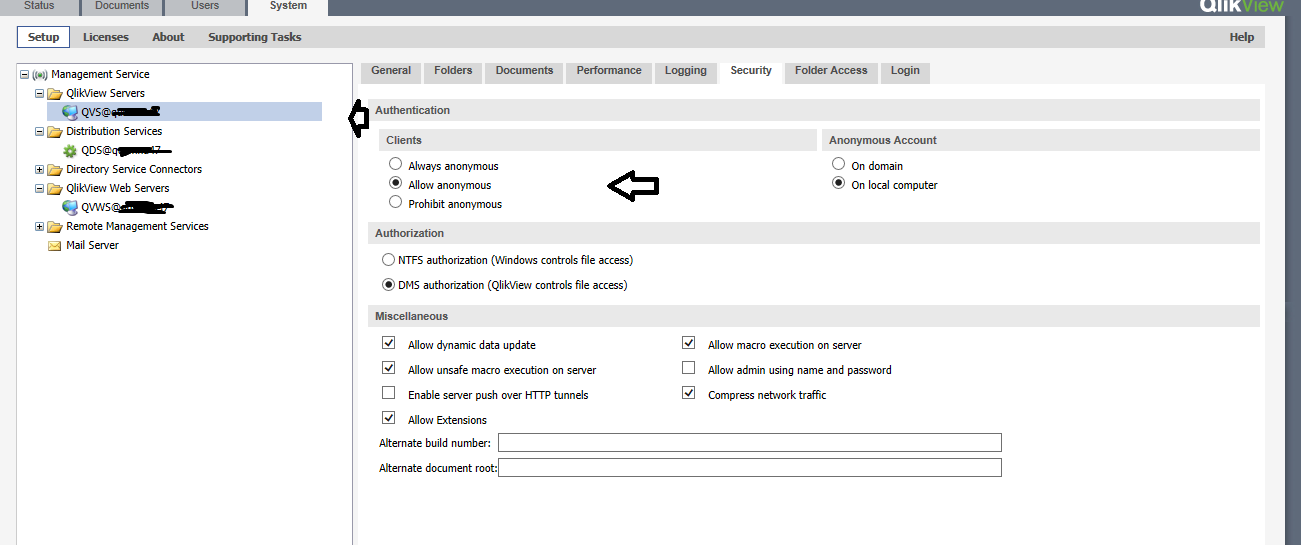Open the Performance tab
The height and width of the screenshot is (545, 1301).
point(609,71)
